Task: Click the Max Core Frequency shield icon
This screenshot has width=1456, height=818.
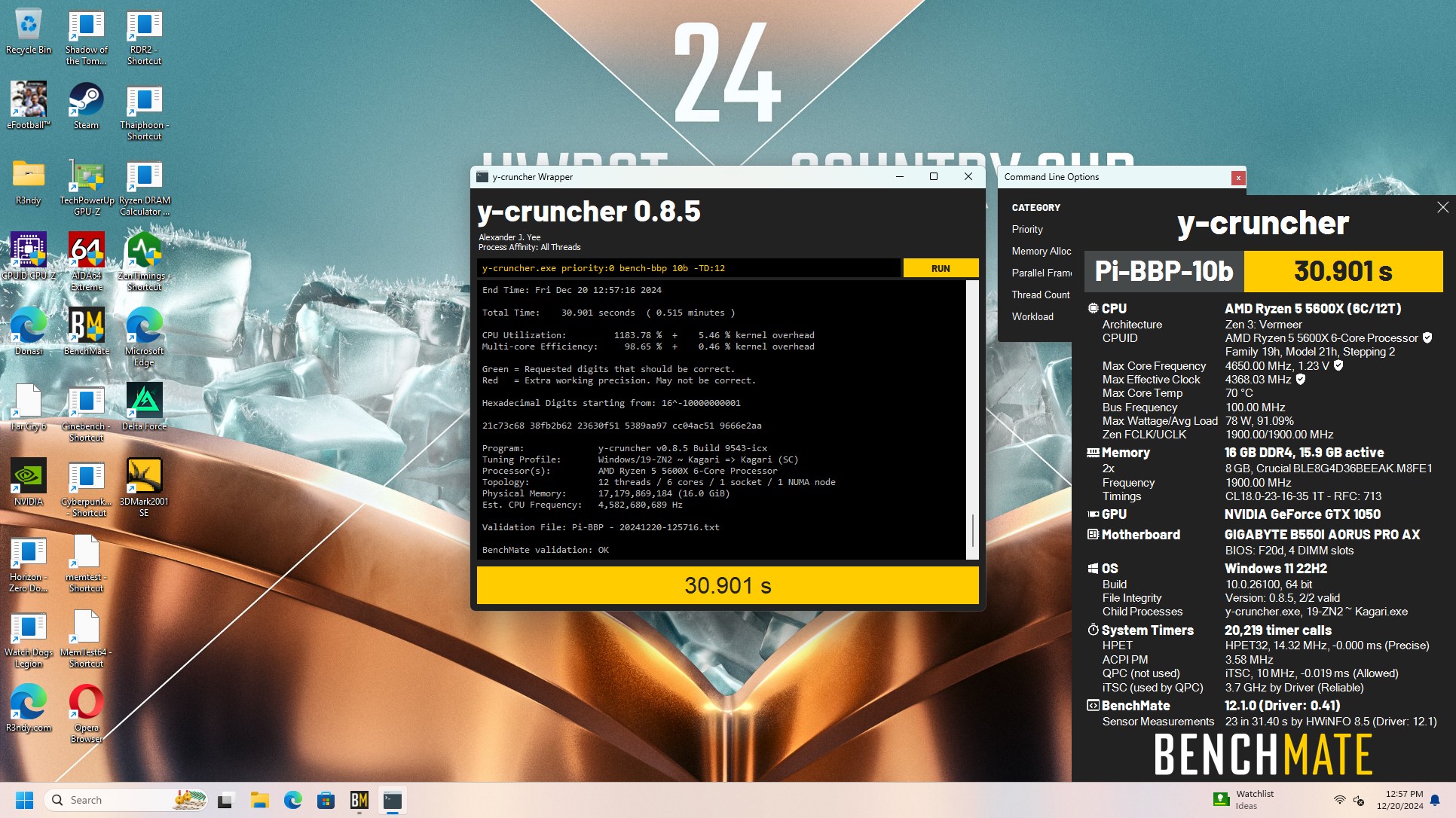Action: pos(1338,365)
